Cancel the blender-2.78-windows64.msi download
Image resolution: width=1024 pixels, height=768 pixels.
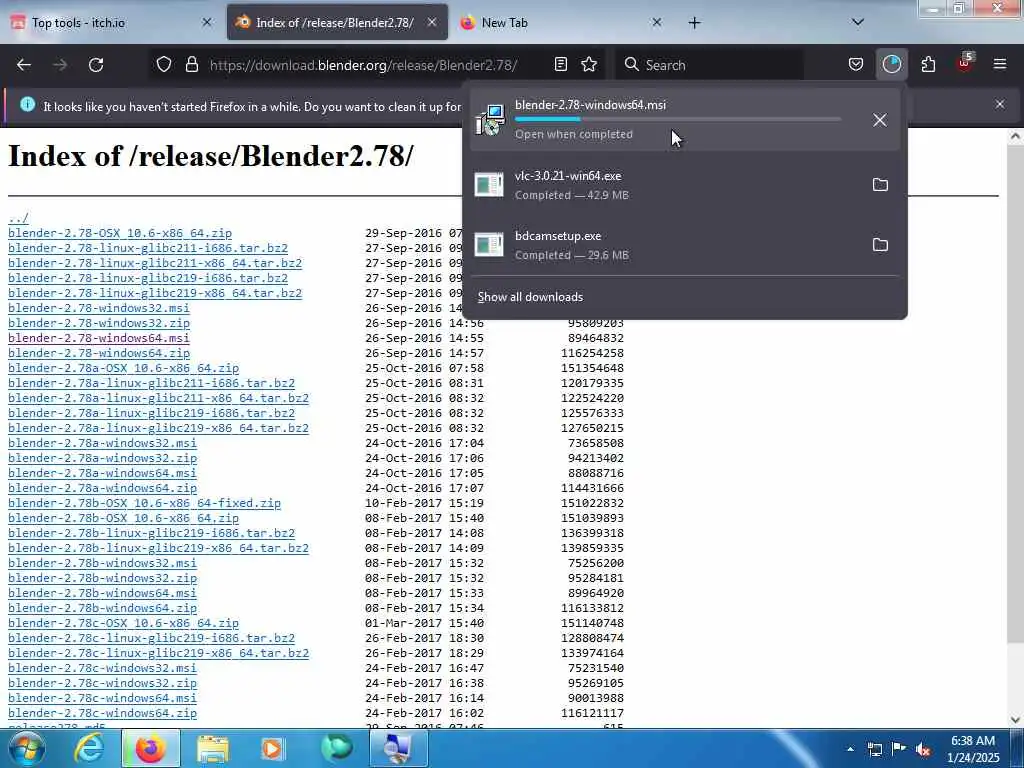pos(880,120)
